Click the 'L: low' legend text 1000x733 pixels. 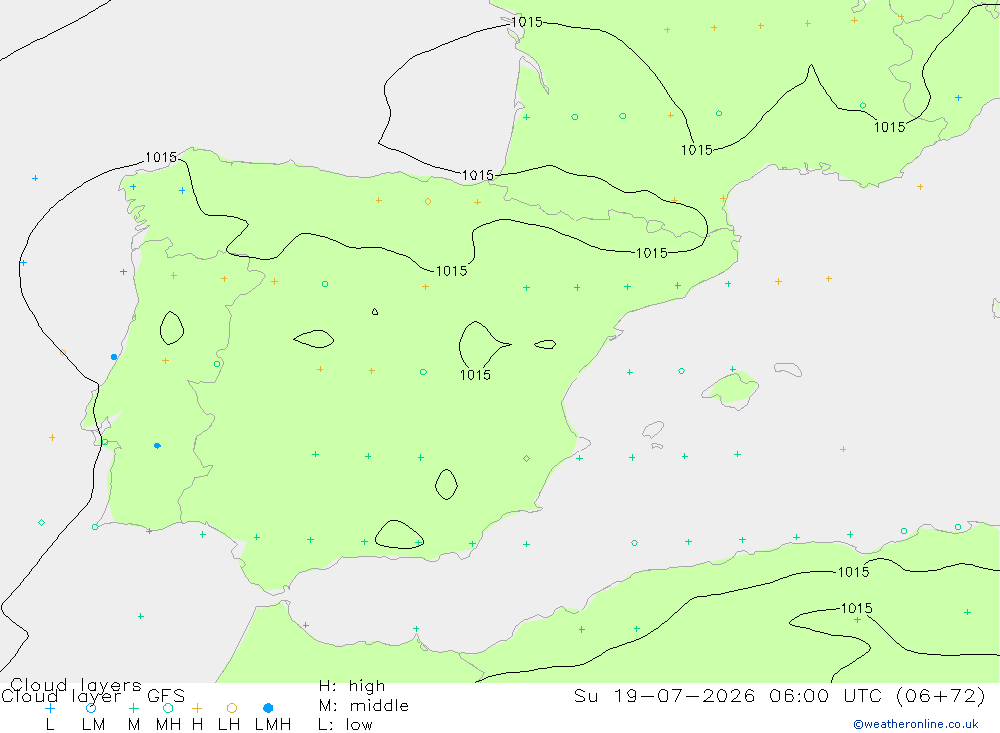click(x=345, y=725)
